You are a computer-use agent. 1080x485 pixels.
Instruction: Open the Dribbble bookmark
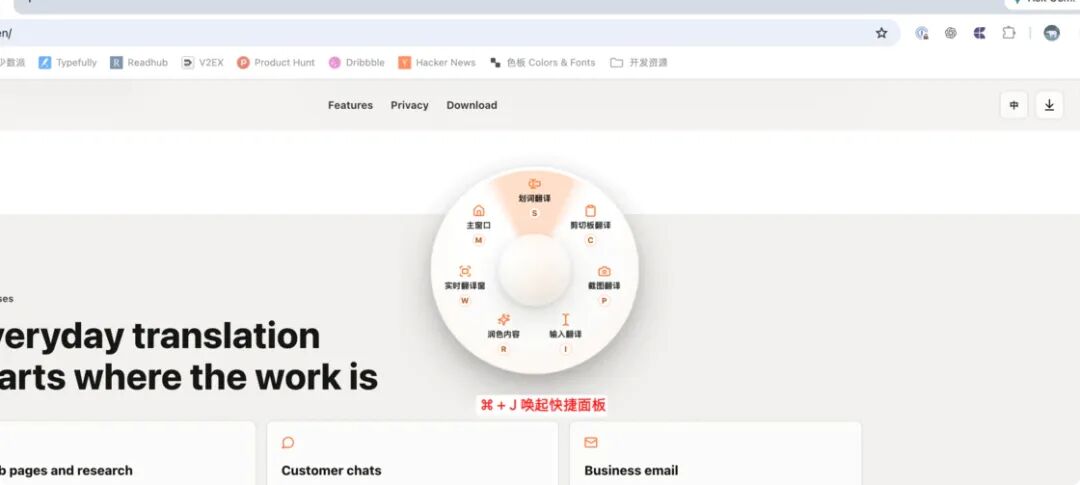[x=356, y=63]
